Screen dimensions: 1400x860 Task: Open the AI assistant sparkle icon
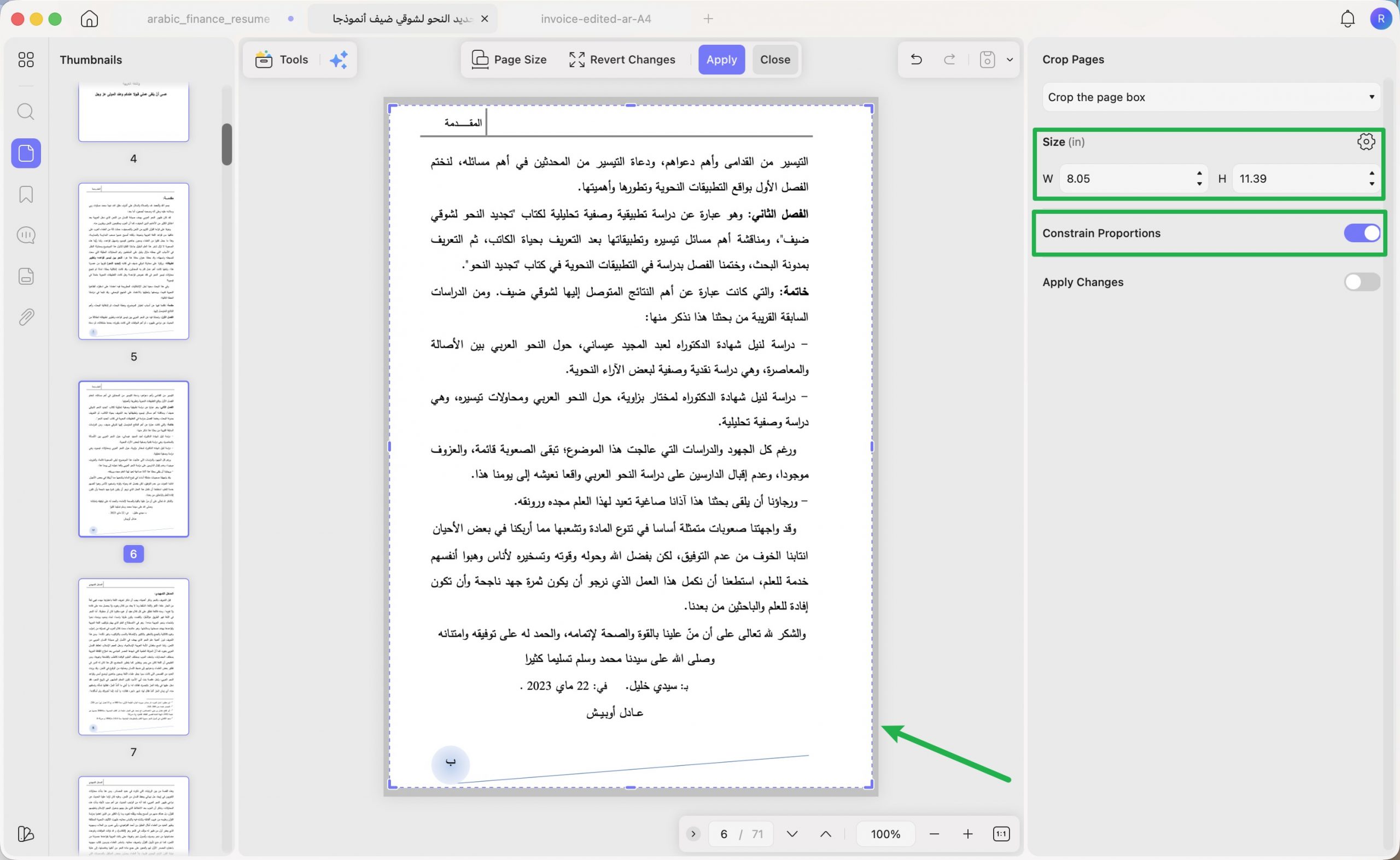(x=339, y=60)
